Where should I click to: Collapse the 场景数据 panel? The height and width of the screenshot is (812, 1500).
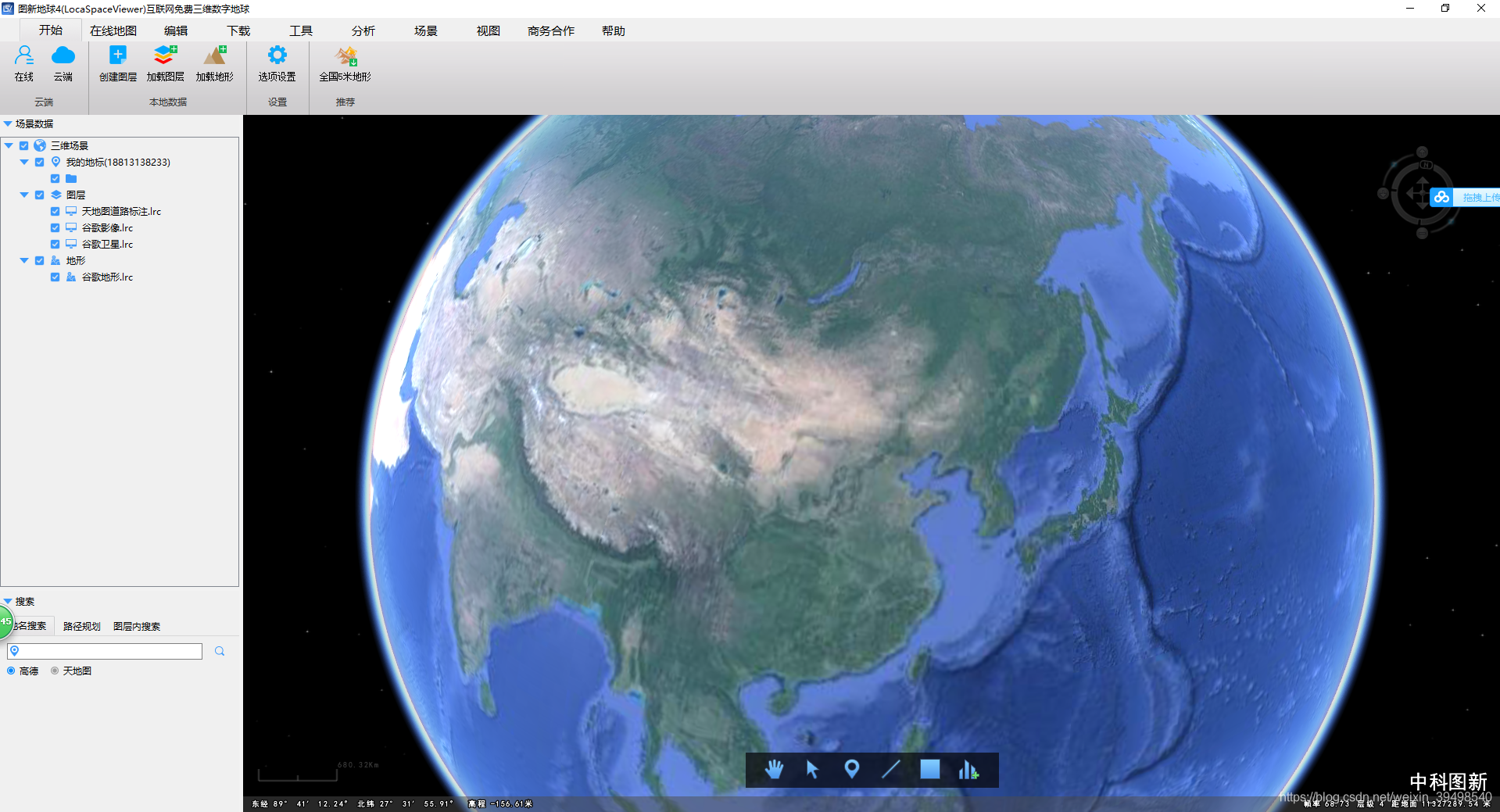pos(7,123)
